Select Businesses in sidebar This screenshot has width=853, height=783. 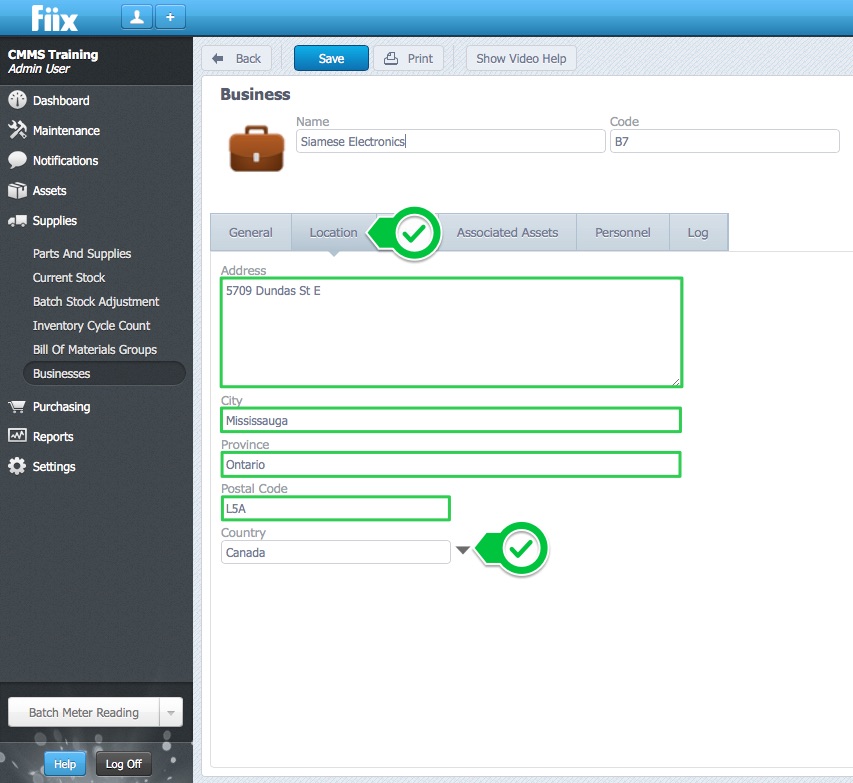[104, 373]
